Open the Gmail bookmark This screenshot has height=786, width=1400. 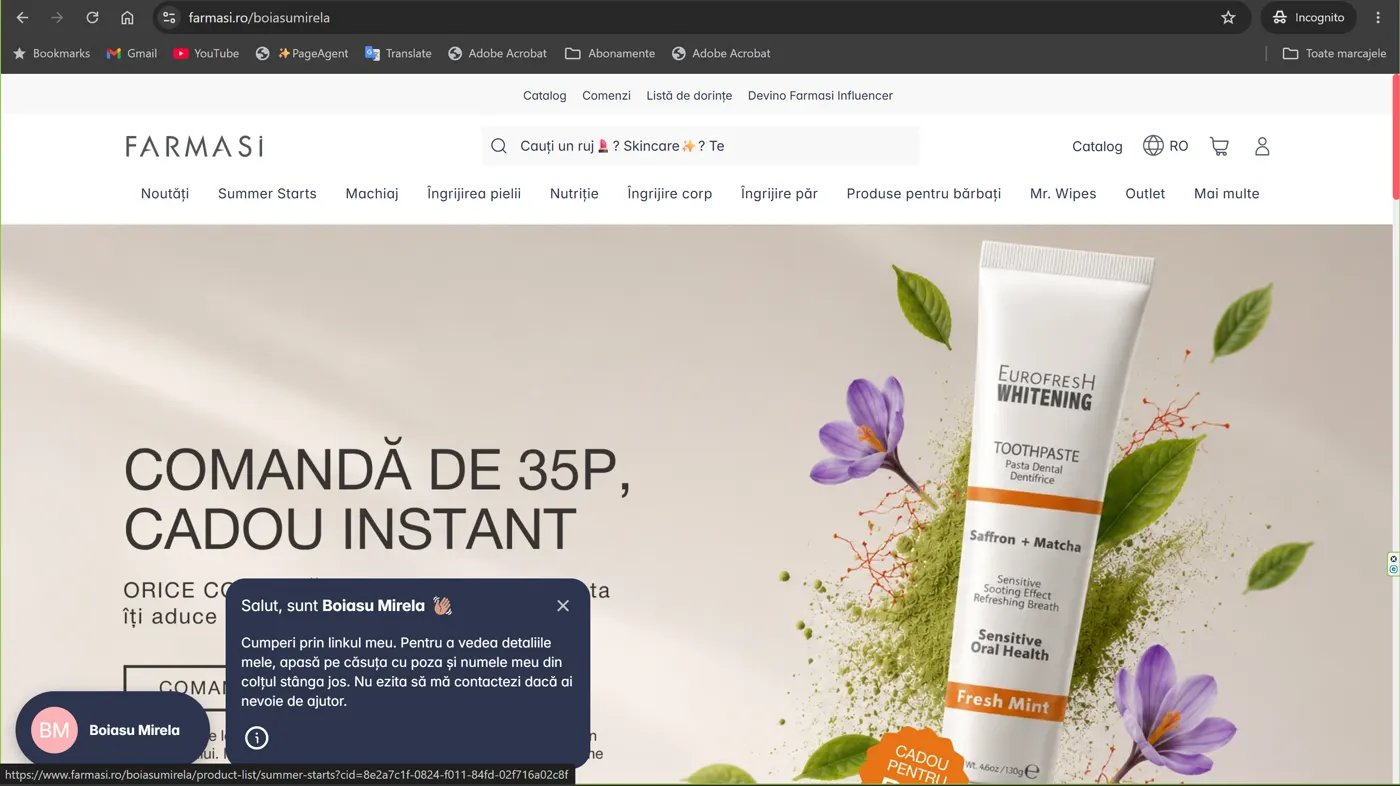click(x=132, y=53)
